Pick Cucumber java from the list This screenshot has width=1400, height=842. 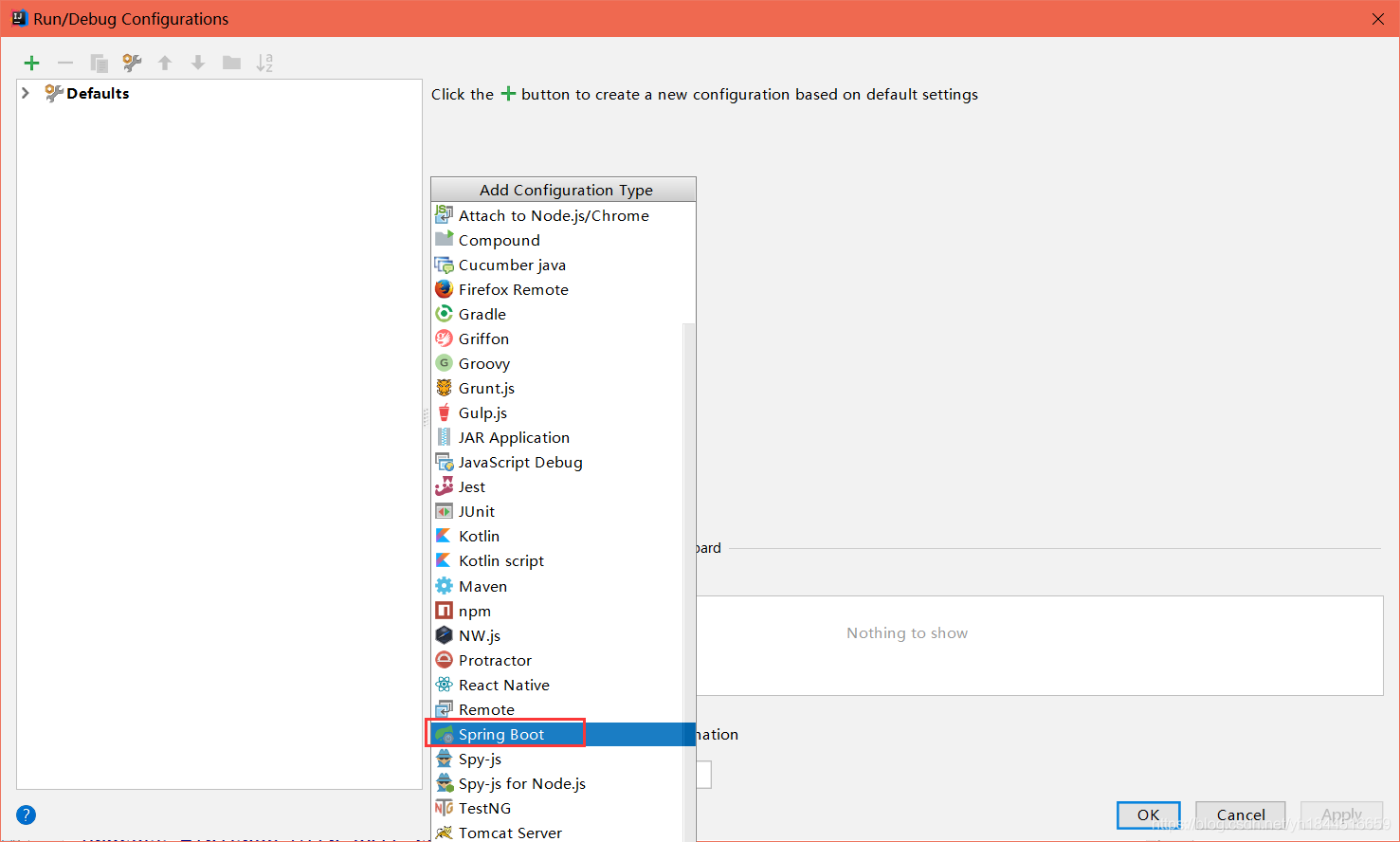pyautogui.click(x=563, y=265)
